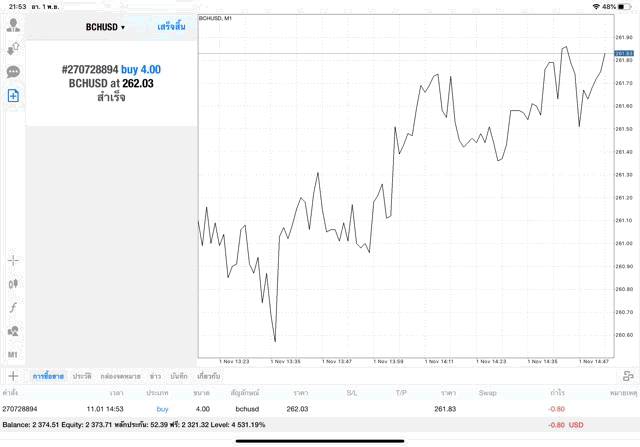Click the plus icon beside the bottom tabs

pyautogui.click(x=13, y=376)
